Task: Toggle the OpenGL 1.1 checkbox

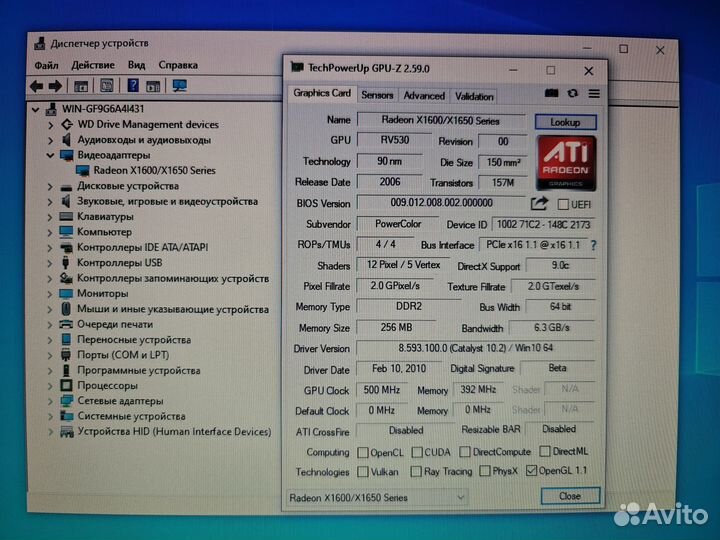Action: [531, 470]
